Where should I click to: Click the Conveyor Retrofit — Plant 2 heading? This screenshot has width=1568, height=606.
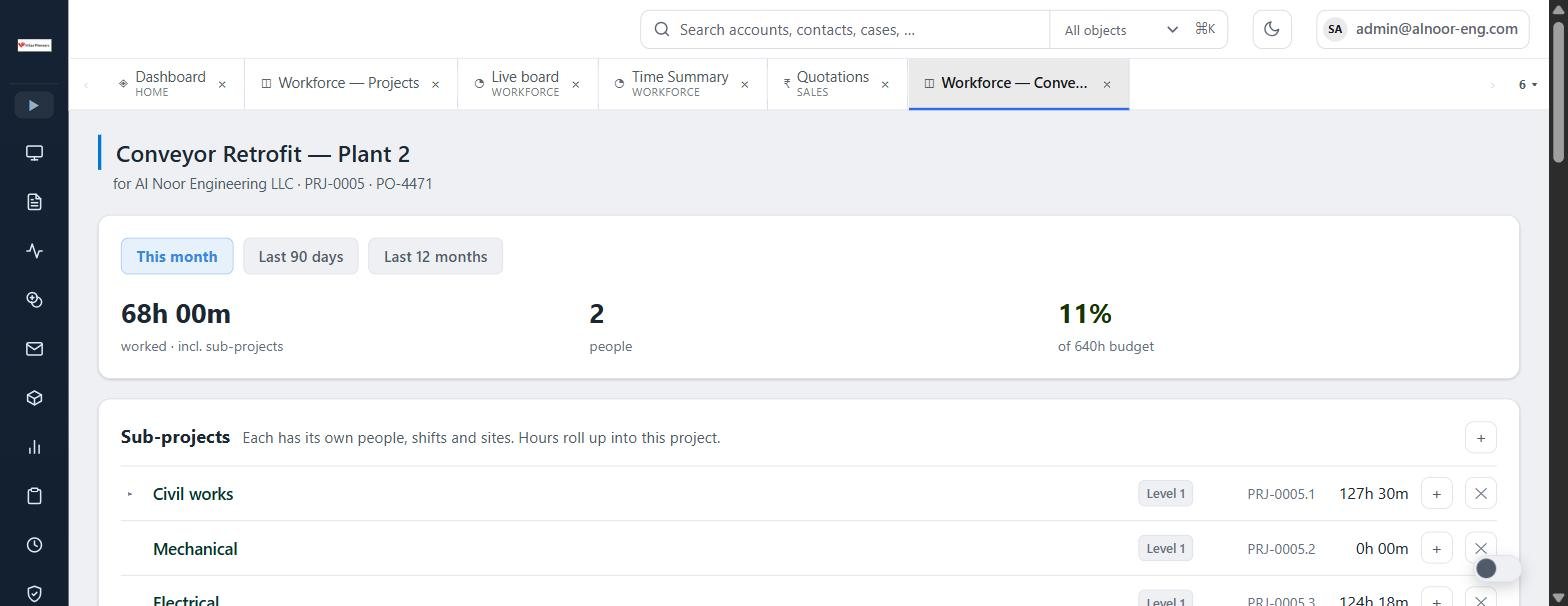click(x=263, y=154)
